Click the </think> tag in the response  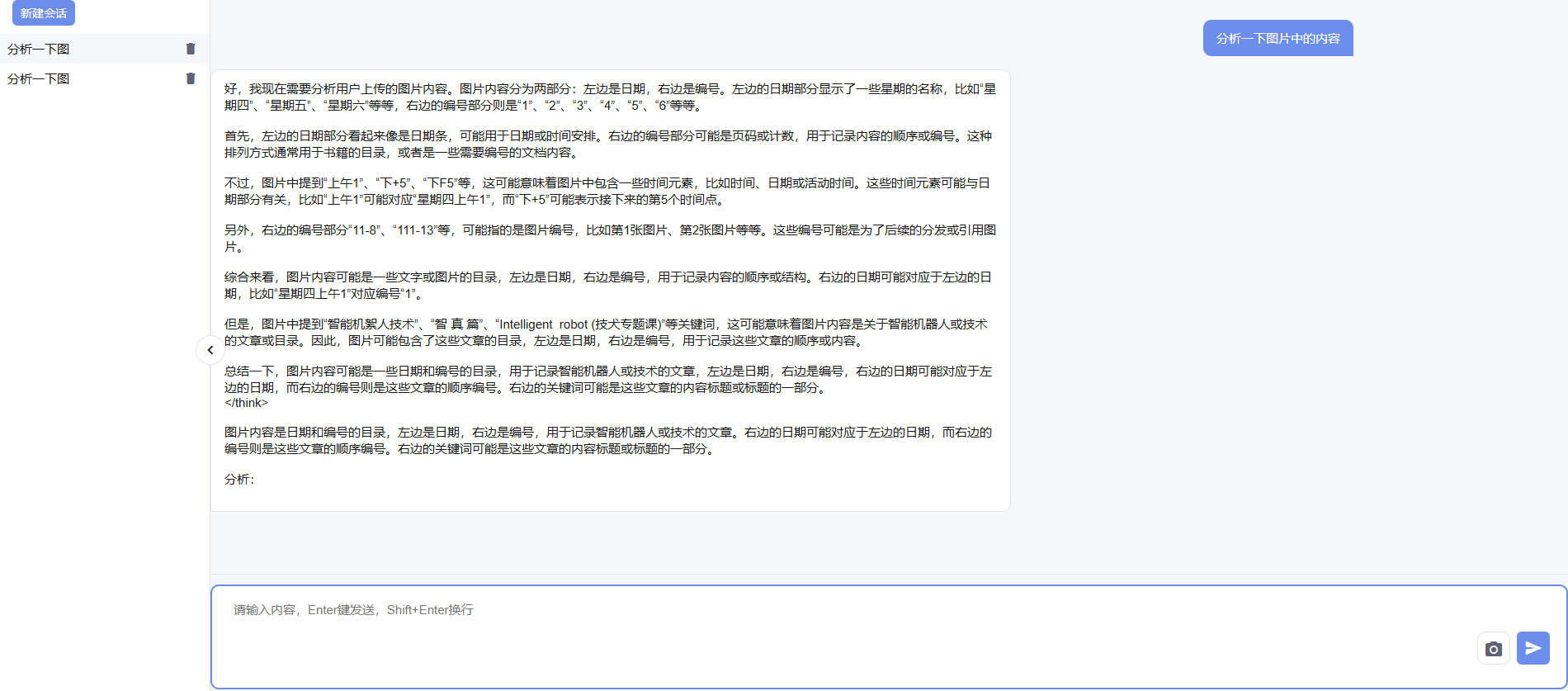point(246,403)
